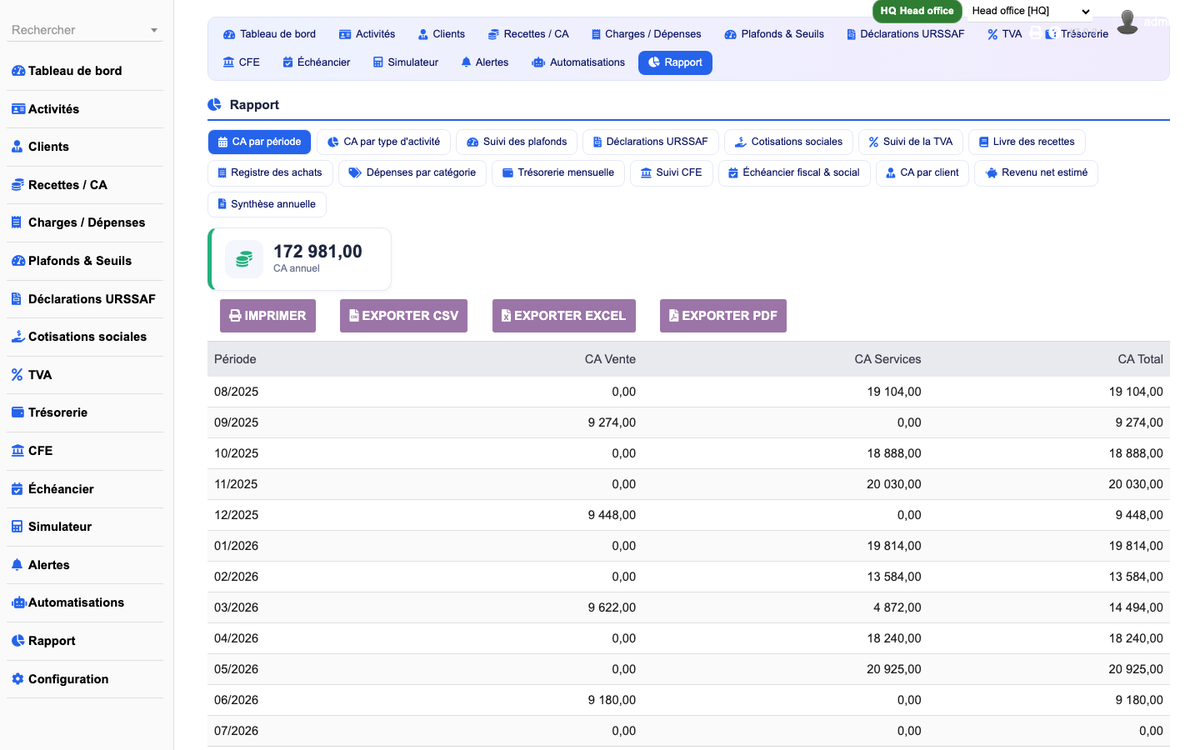Switch to Clients top tab
The image size is (1200, 750).
point(441,34)
